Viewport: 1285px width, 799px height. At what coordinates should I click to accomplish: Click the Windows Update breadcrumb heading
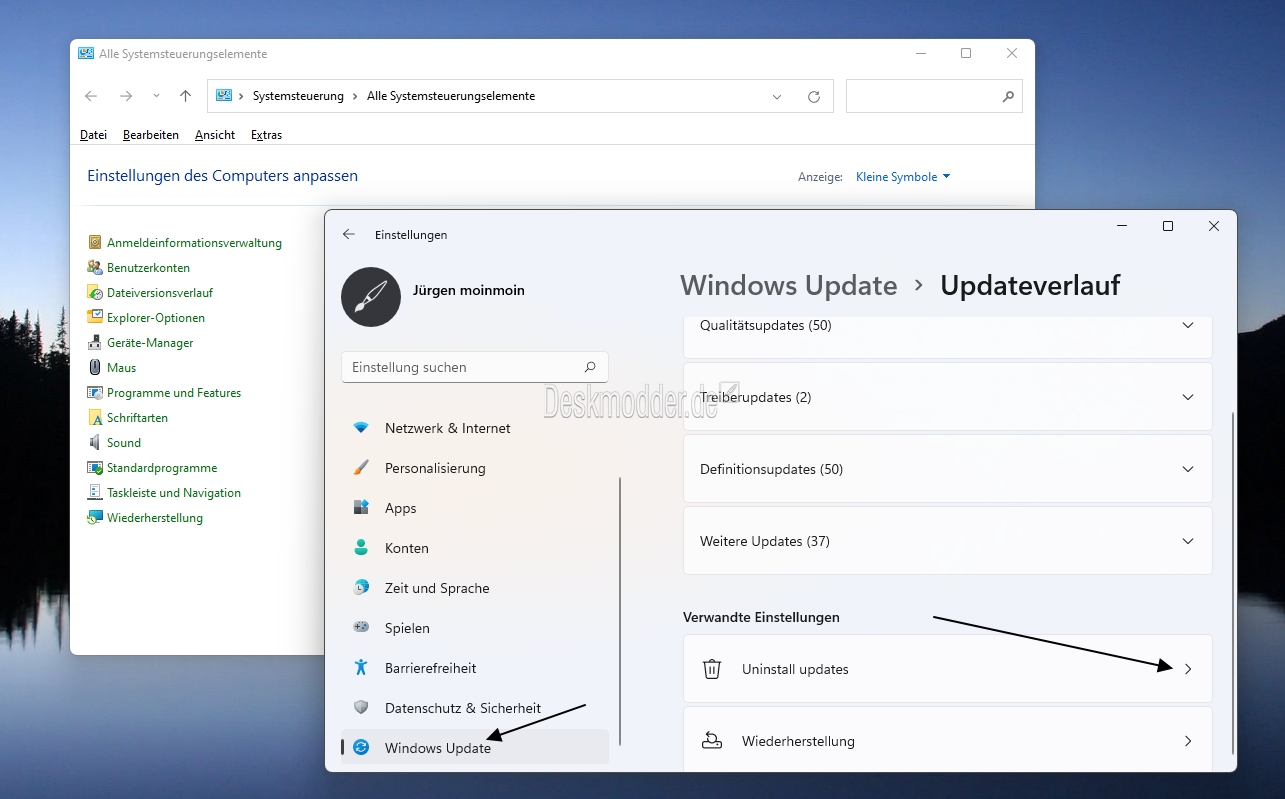789,285
